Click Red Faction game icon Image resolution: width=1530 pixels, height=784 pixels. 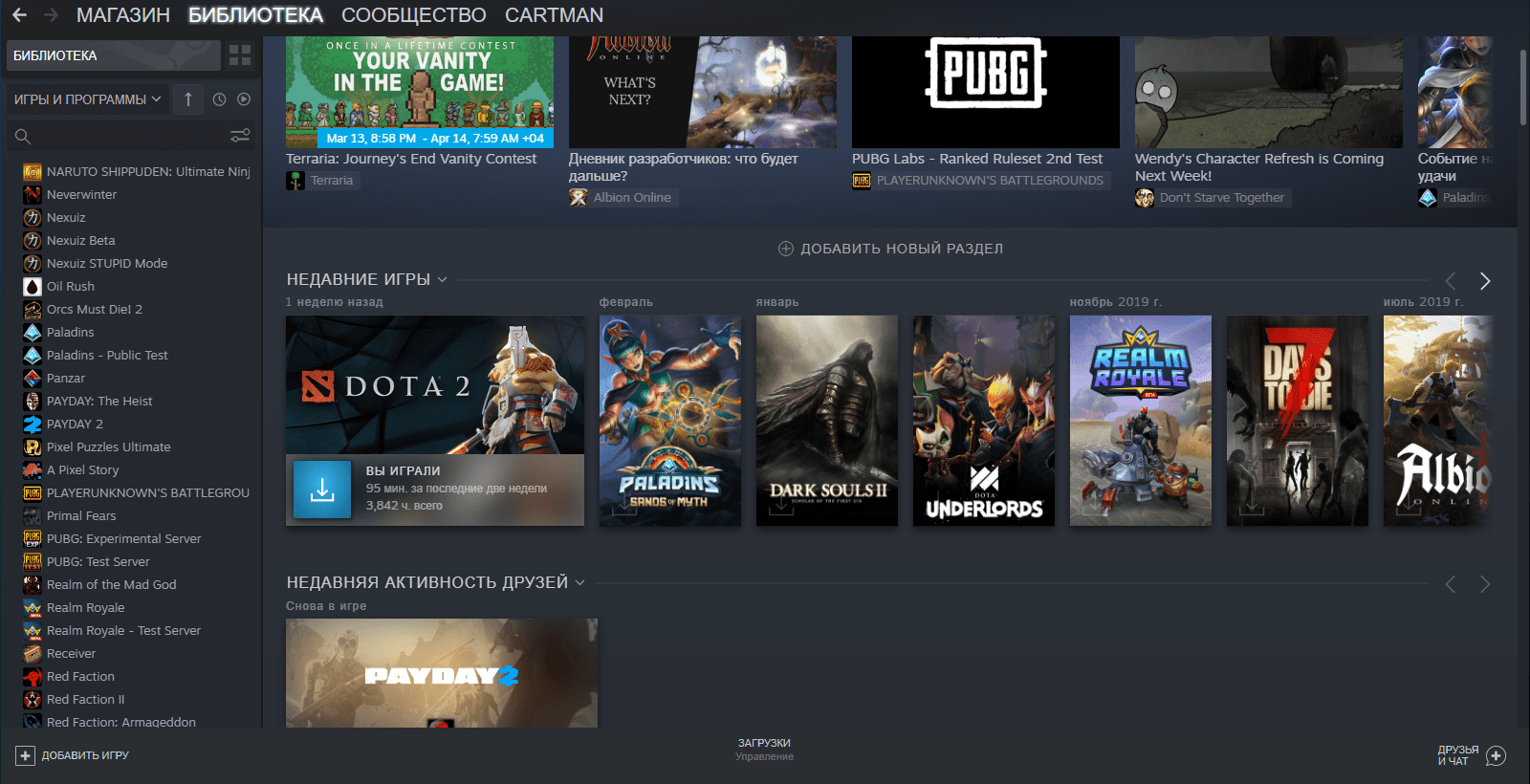click(x=33, y=677)
